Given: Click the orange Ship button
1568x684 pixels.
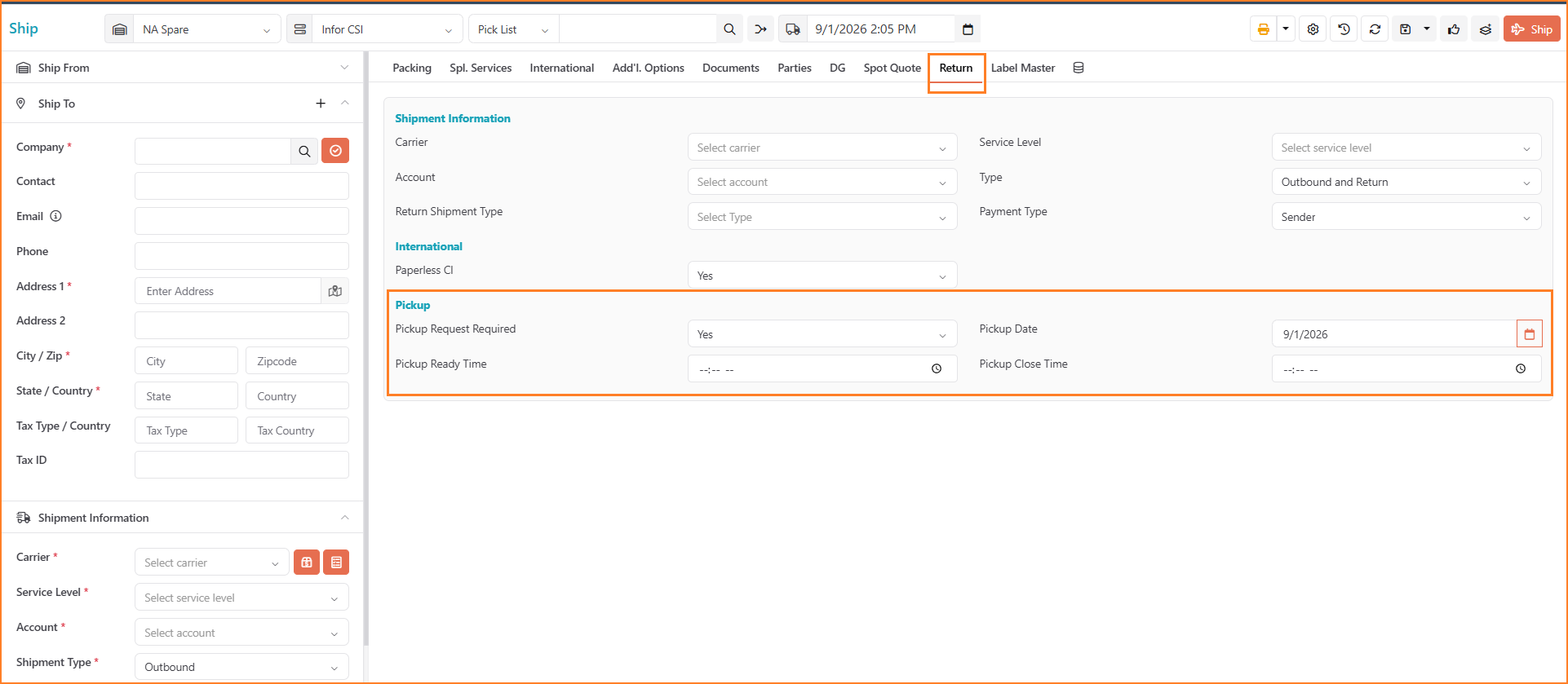Looking at the screenshot, I should pyautogui.click(x=1532, y=29).
